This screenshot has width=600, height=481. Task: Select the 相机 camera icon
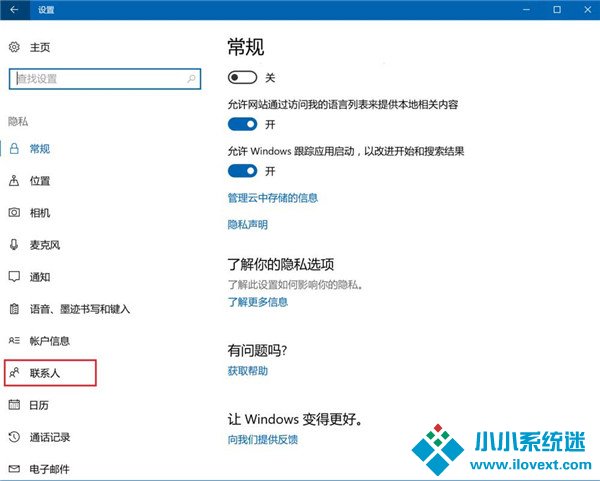[x=14, y=212]
